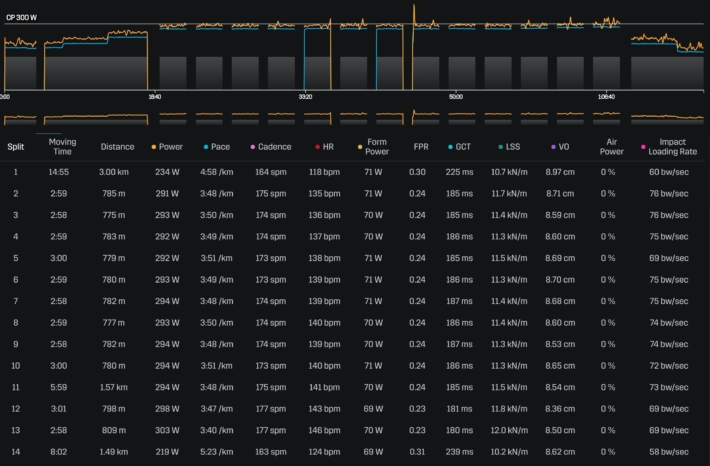The image size is (710, 466).
Task: Click the 50:00 time axis marker
Action: point(455,97)
